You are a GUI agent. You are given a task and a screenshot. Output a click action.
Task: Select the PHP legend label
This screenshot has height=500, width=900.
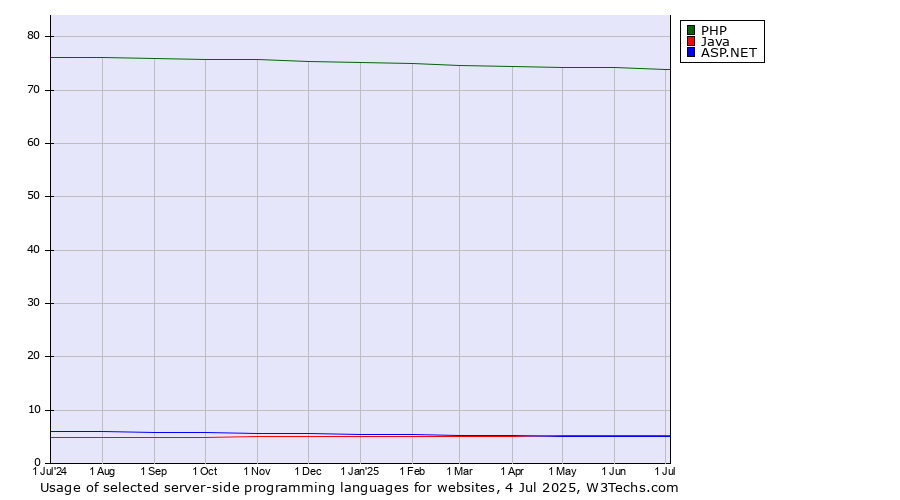(x=714, y=30)
